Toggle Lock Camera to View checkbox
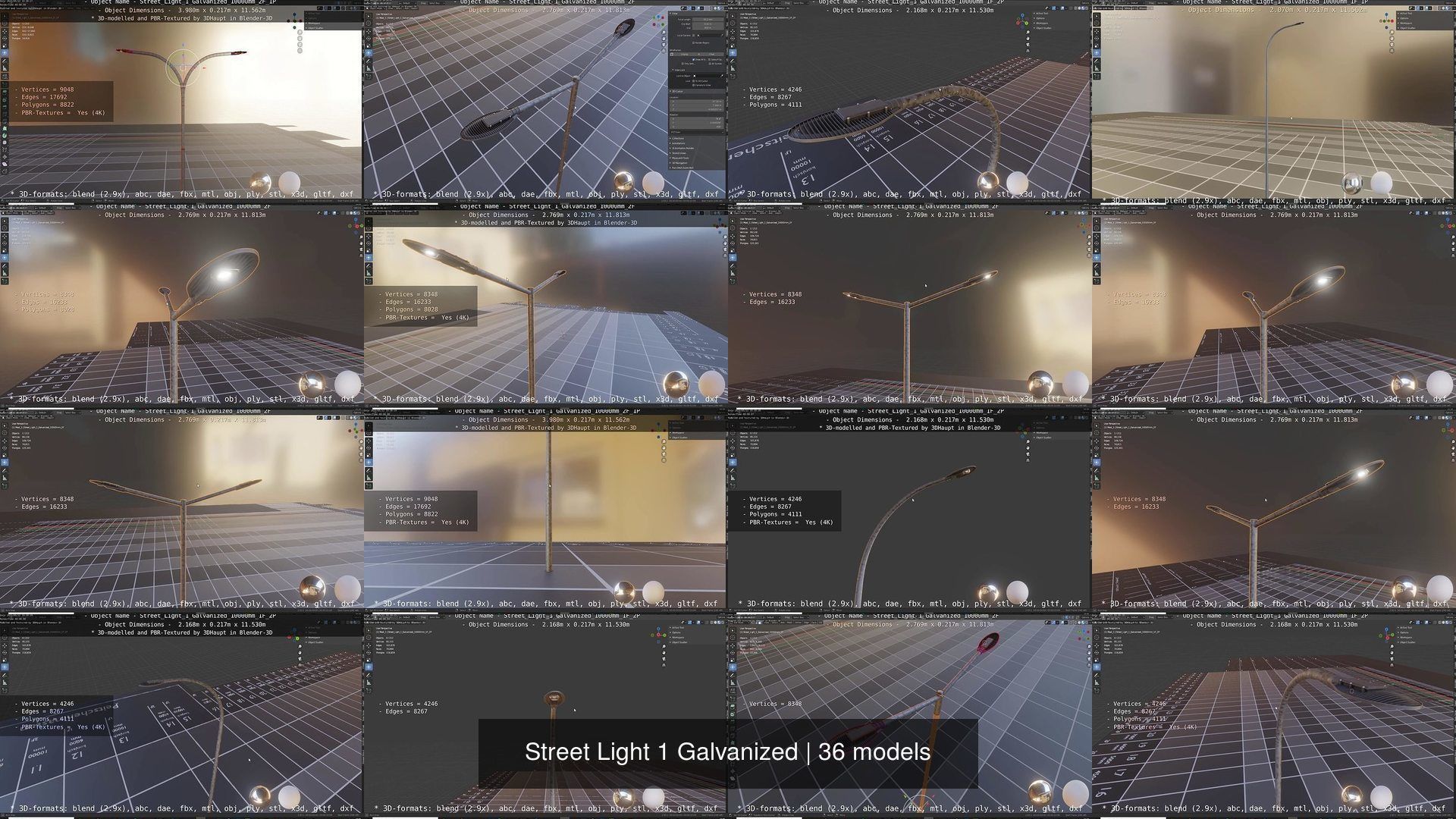 (x=693, y=85)
